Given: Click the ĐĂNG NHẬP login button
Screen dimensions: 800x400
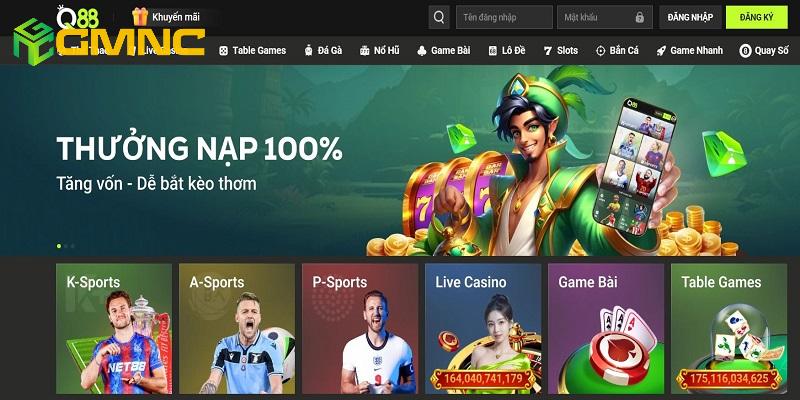Looking at the screenshot, I should [690, 17].
